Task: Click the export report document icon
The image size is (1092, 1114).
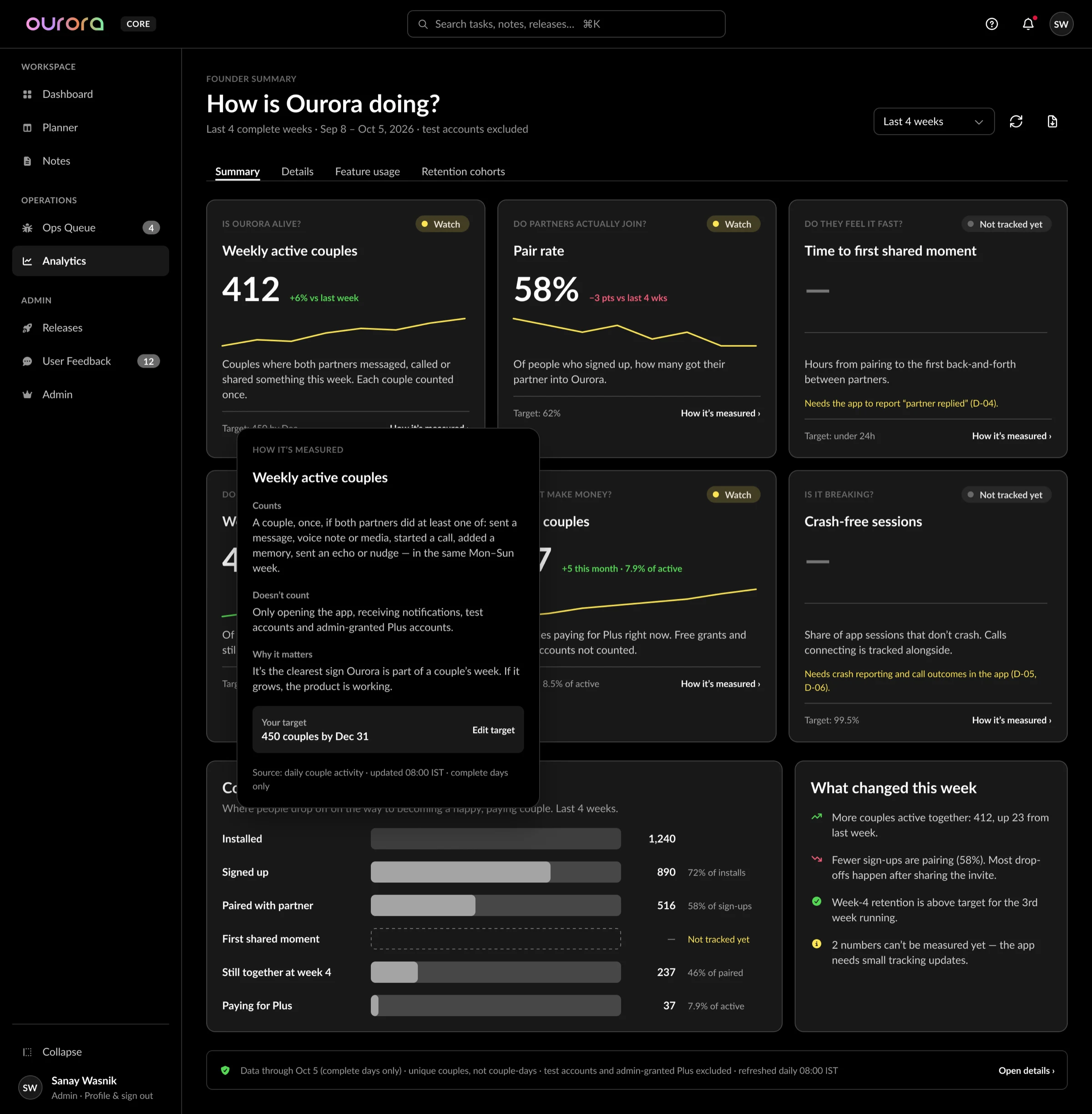Action: click(1052, 122)
